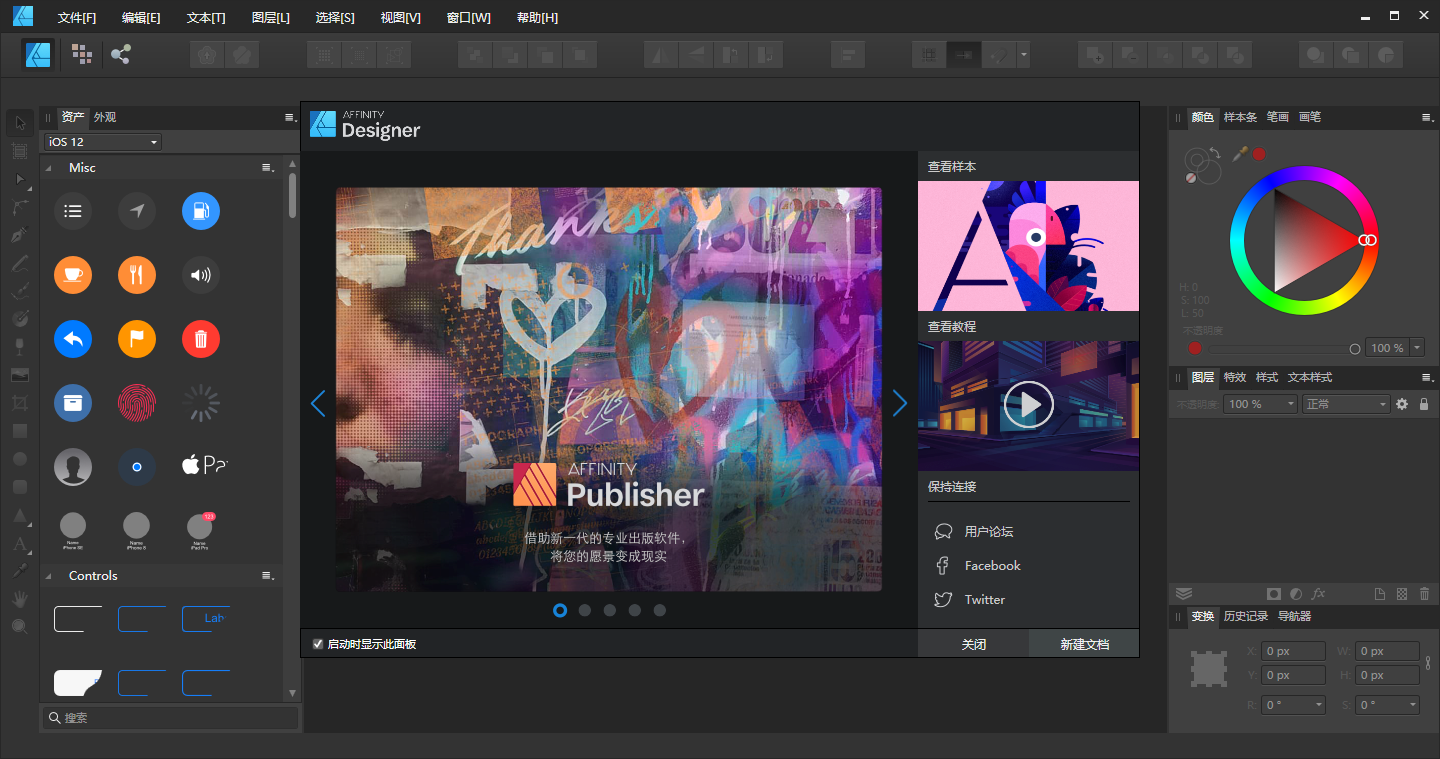Click the blue reply arrow asset
1440x759 pixels.
73,339
